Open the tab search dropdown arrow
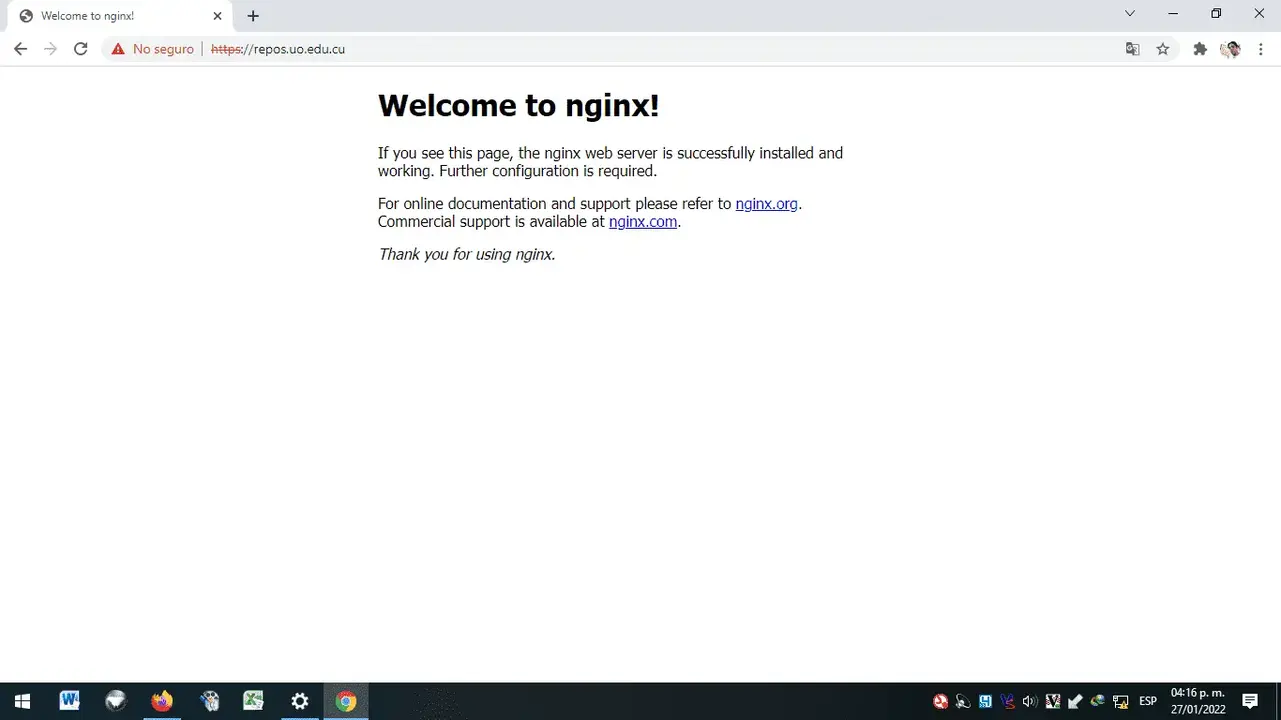The image size is (1281, 720). point(1129,14)
